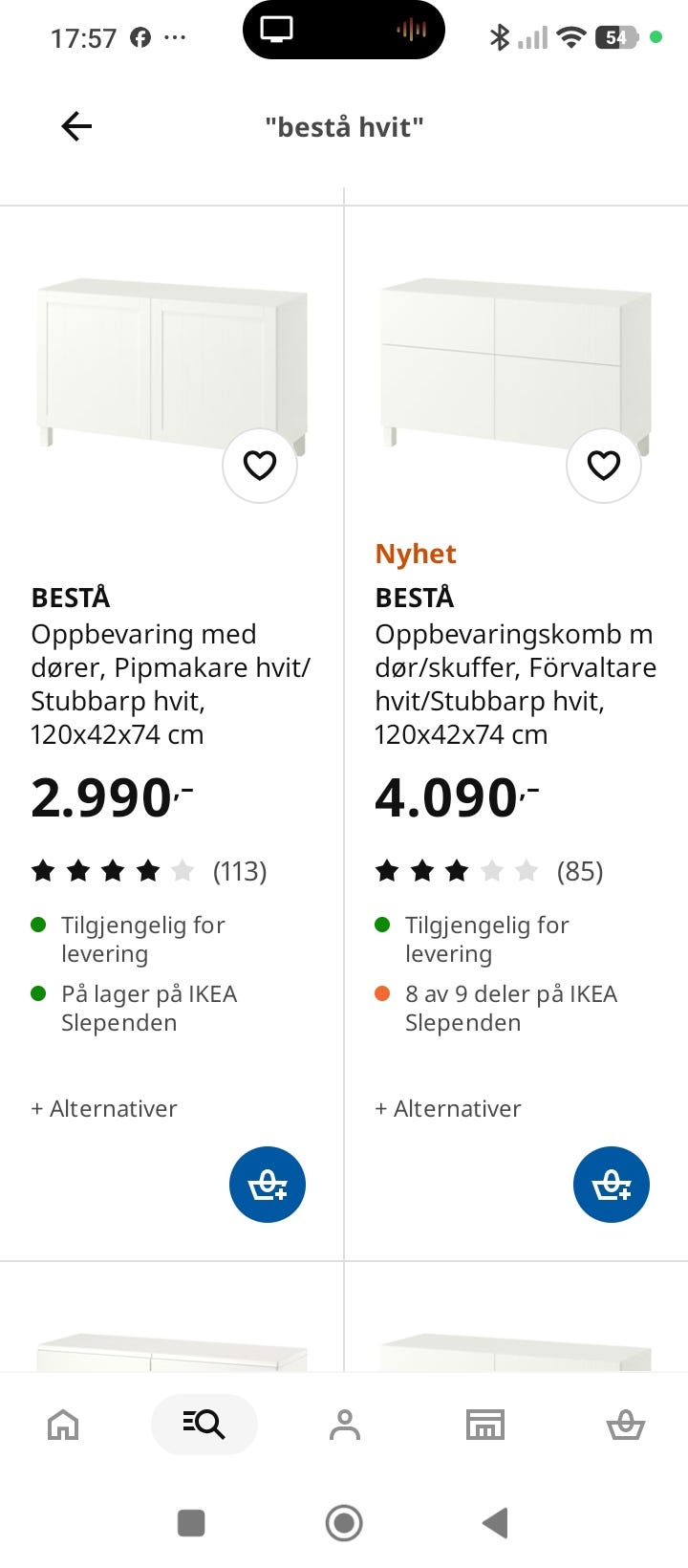Open the shopping basket tab

point(626,1425)
